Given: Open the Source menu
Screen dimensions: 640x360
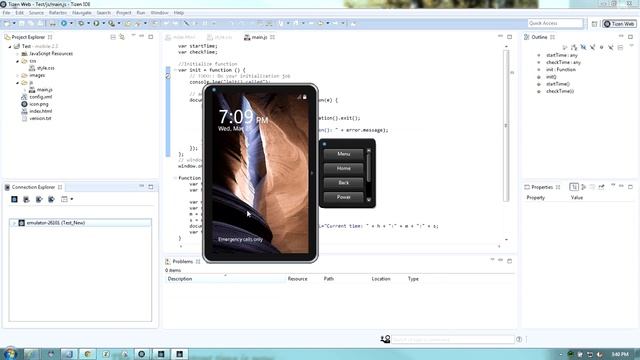Looking at the screenshot, I should coord(36,13).
